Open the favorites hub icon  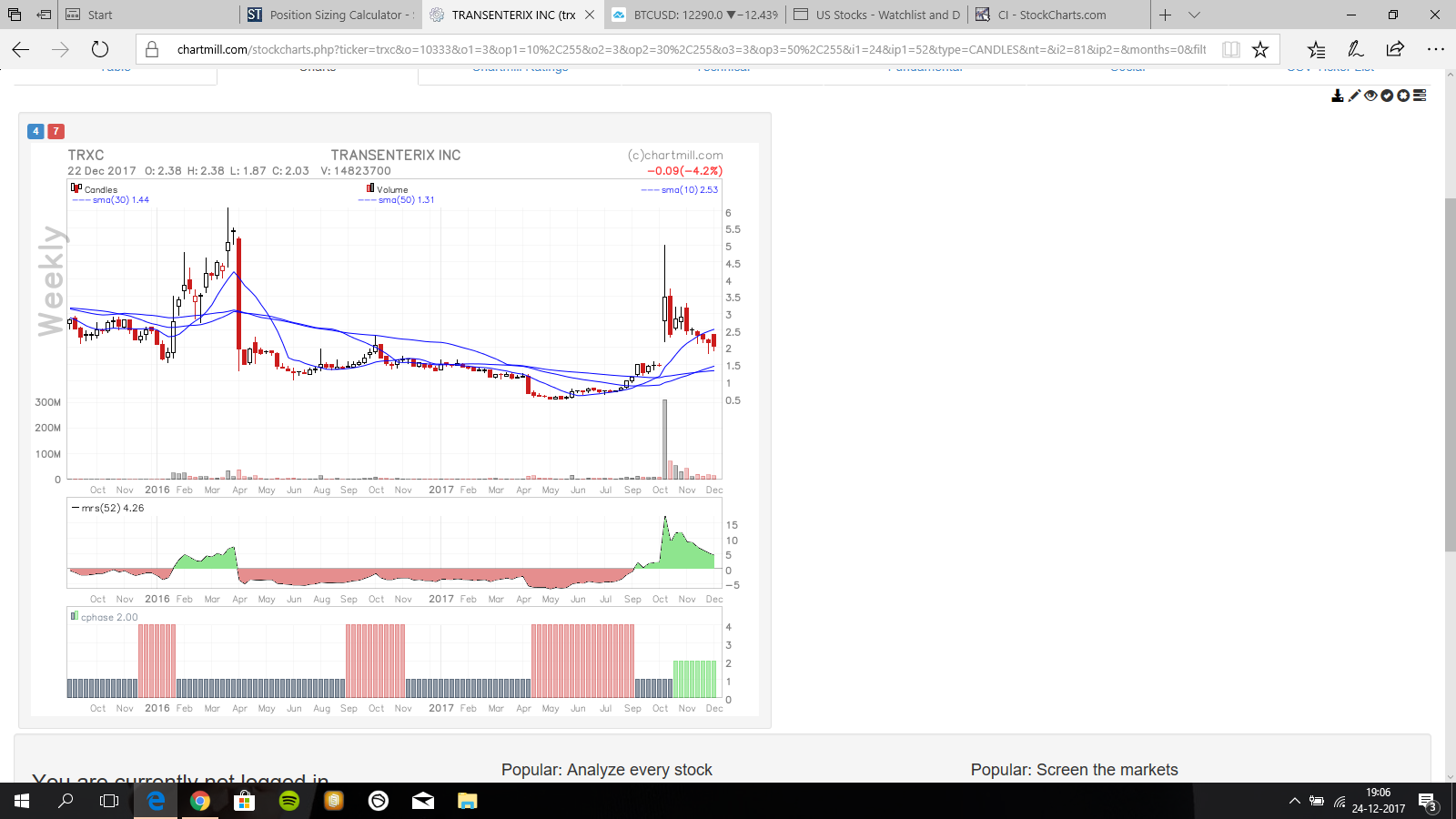coord(1316,49)
